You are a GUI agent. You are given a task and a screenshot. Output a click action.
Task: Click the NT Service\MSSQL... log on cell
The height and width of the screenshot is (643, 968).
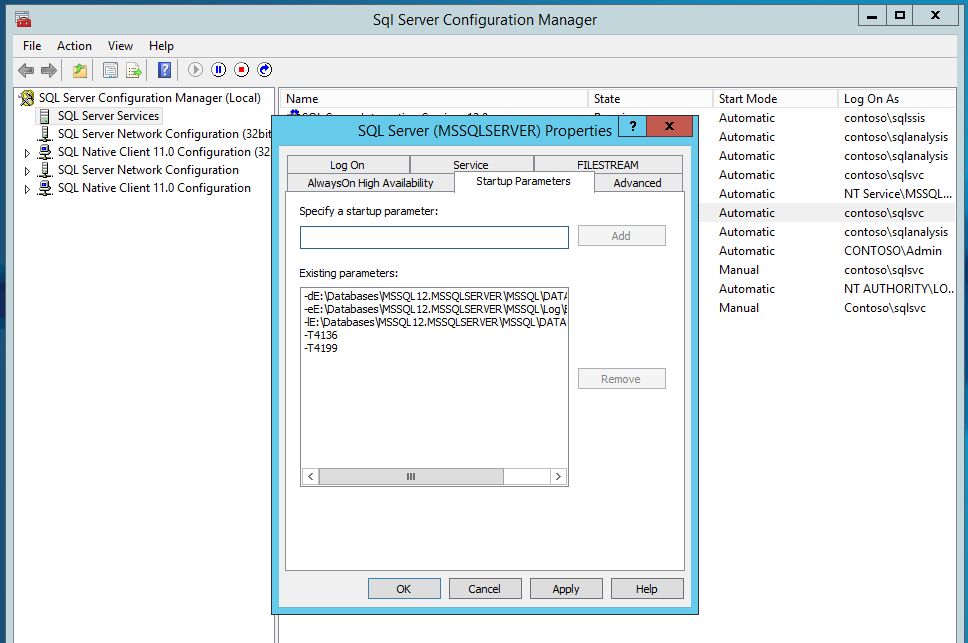[898, 194]
